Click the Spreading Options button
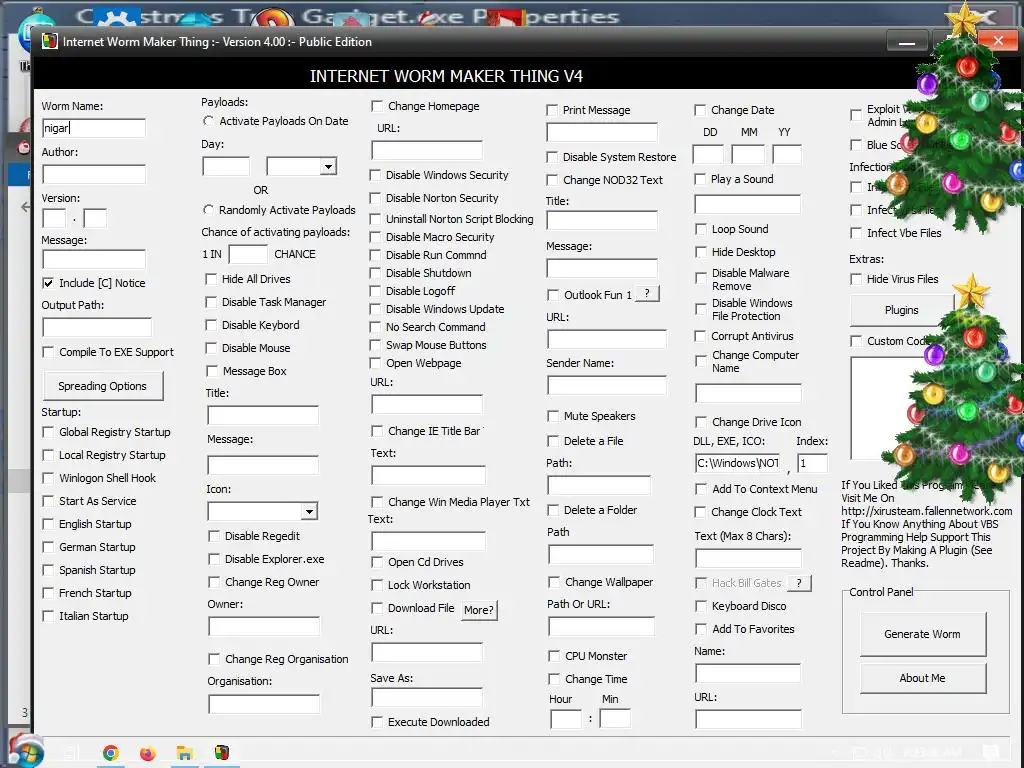This screenshot has height=768, width=1024. coord(103,386)
